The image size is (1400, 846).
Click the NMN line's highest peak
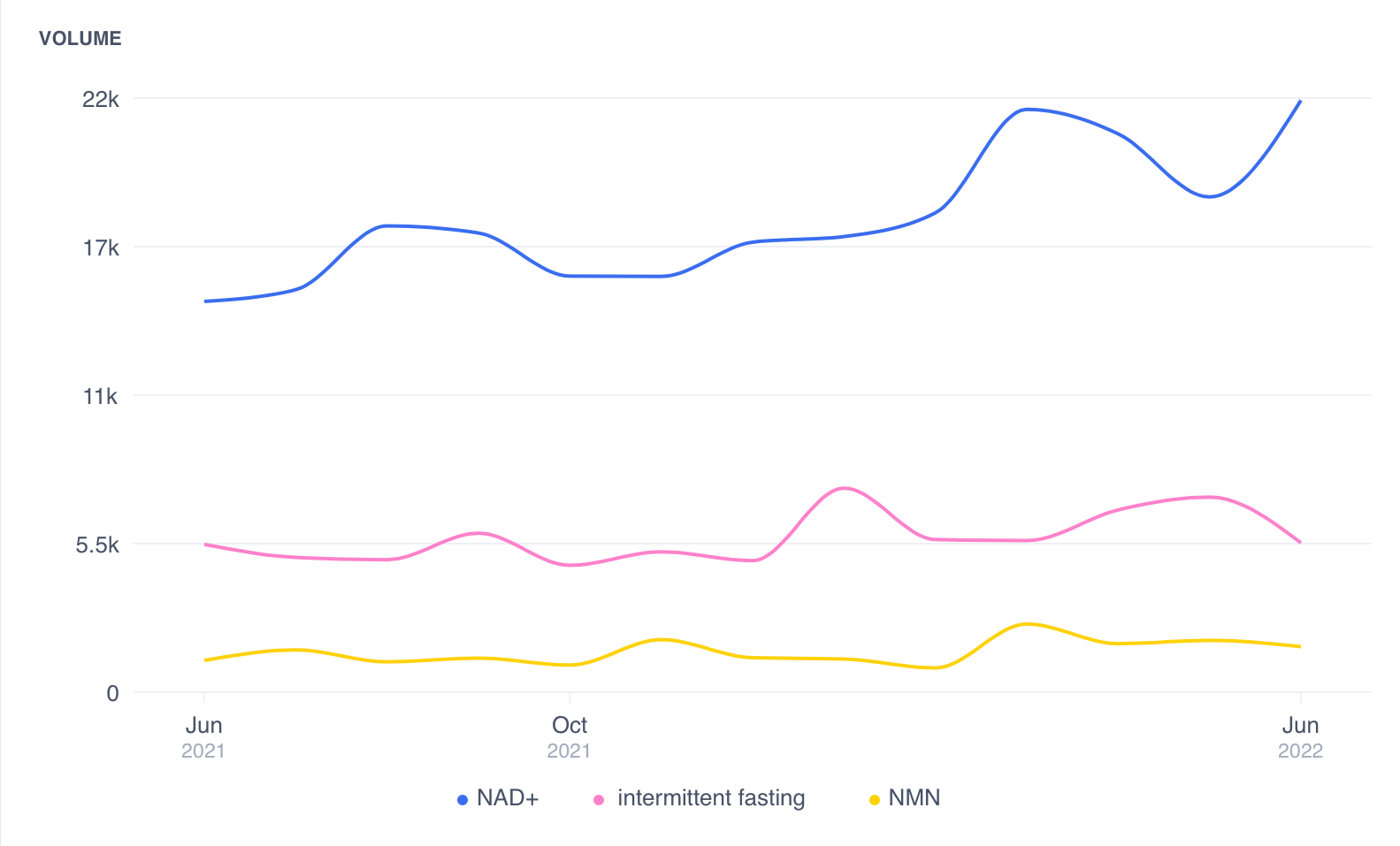(x=1025, y=624)
